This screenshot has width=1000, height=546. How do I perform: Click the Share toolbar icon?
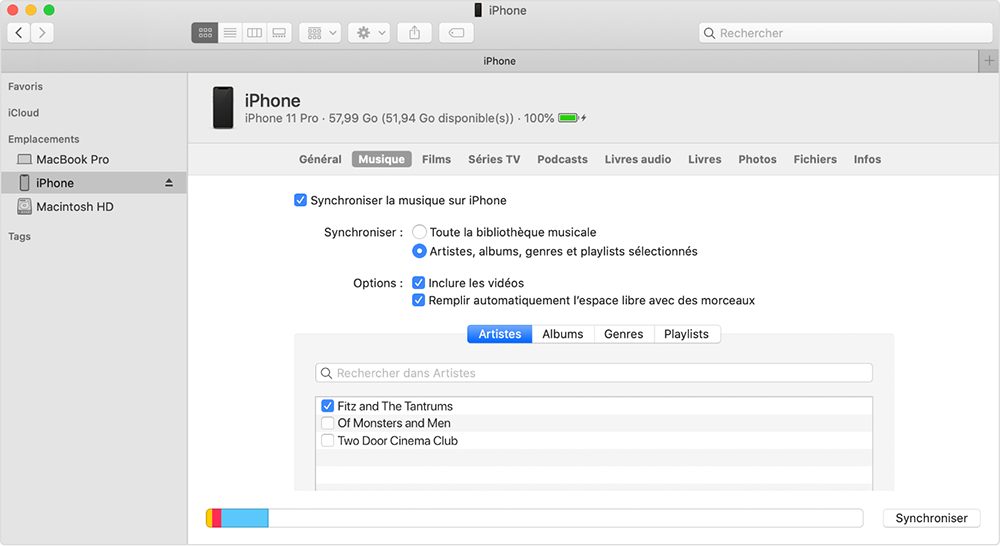[414, 33]
